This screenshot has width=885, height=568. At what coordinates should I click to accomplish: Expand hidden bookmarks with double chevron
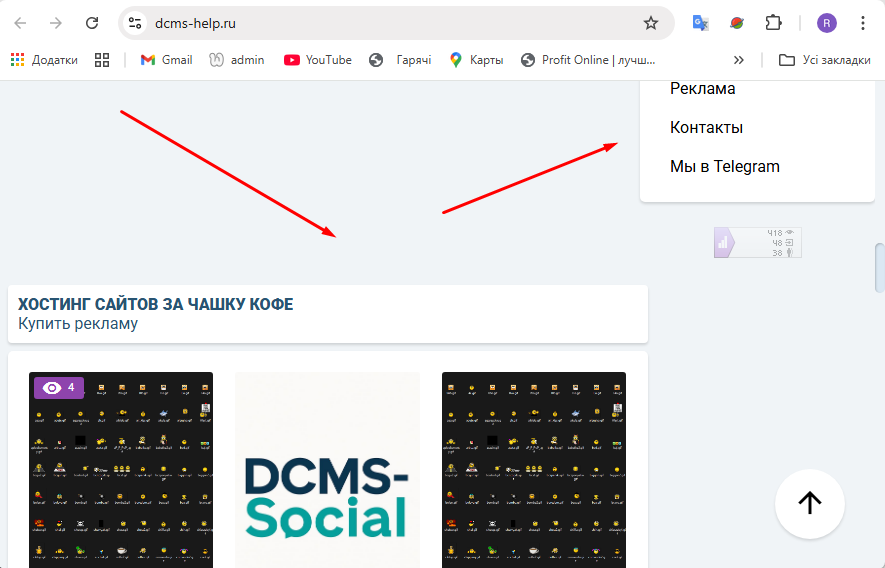739,60
